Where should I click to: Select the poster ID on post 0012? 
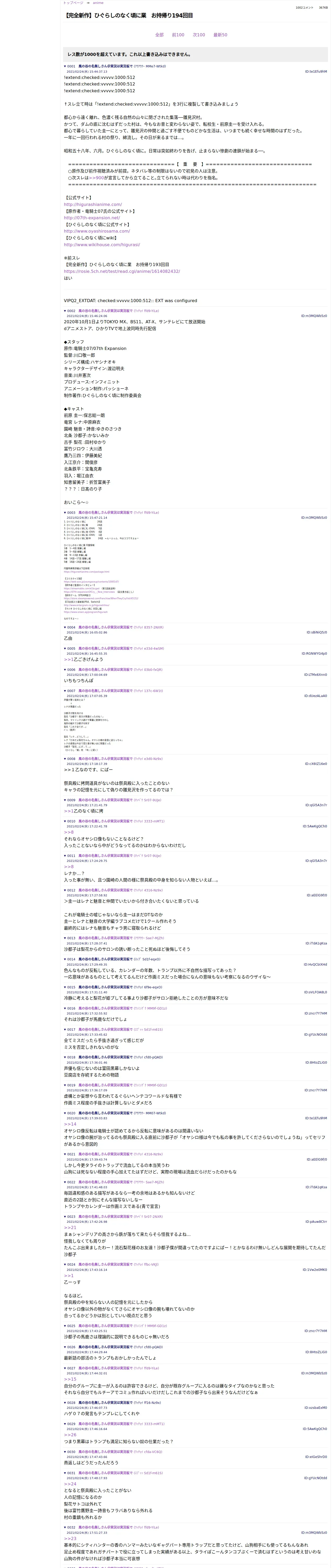pyautogui.click(x=316, y=895)
